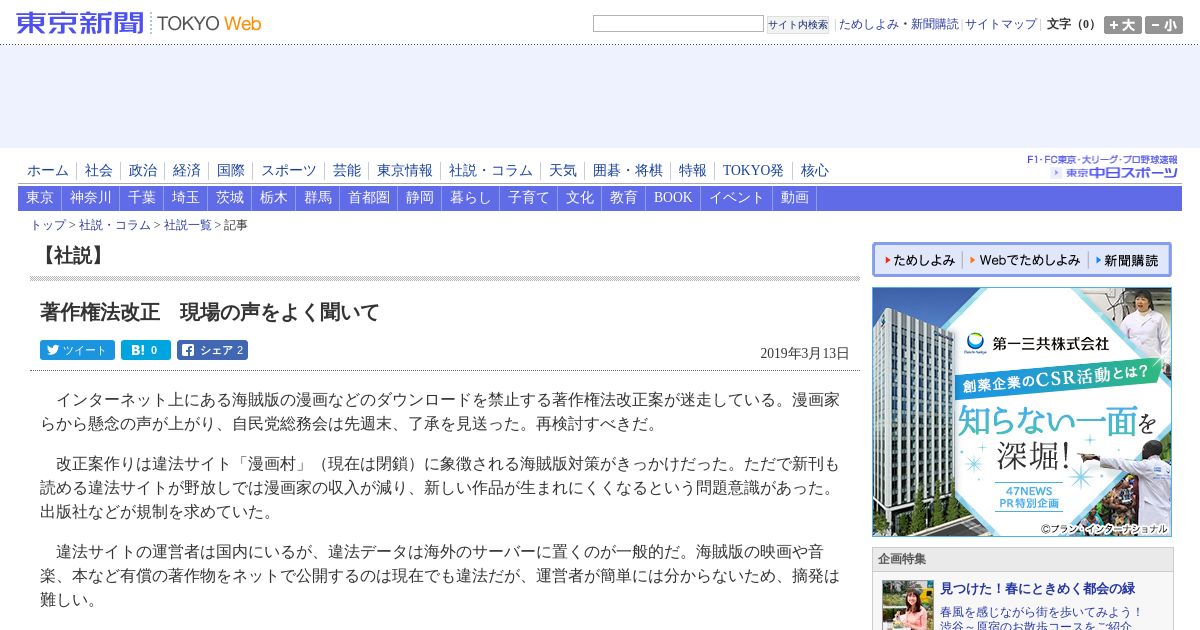
Task: Increase text size with +大 button
Action: (1122, 25)
